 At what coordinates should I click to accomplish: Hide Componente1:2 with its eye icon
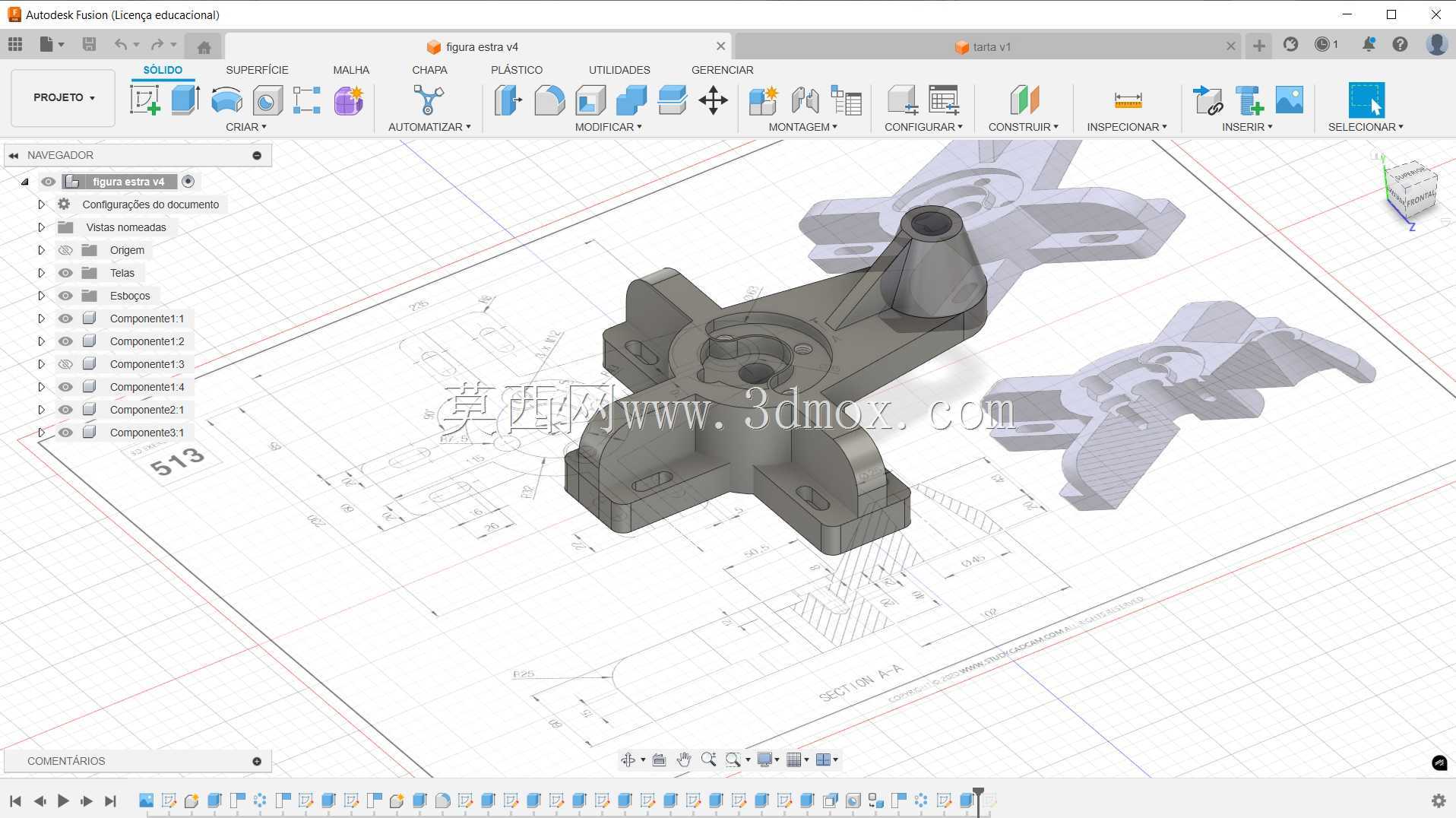pyautogui.click(x=65, y=341)
